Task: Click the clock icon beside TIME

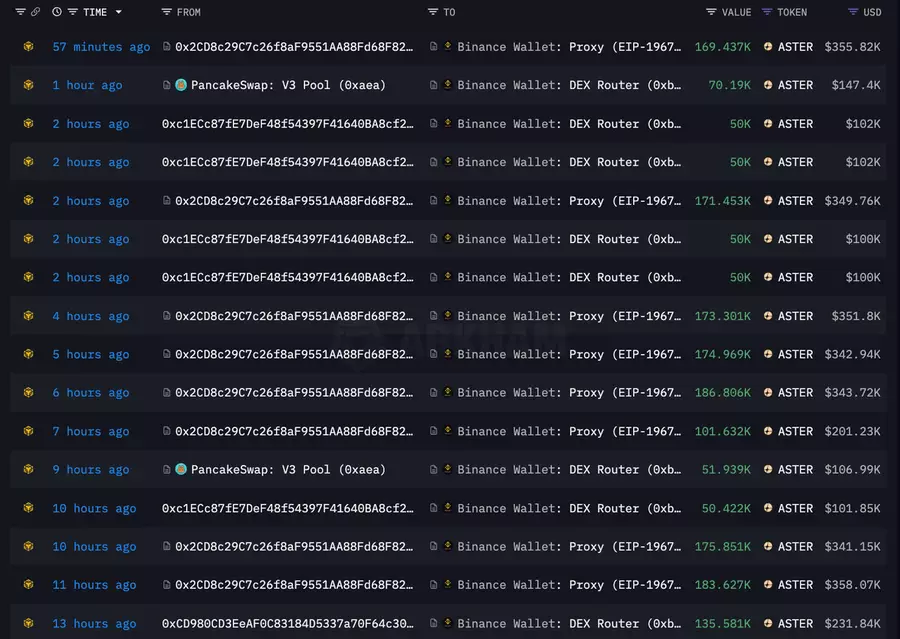Action: (57, 12)
